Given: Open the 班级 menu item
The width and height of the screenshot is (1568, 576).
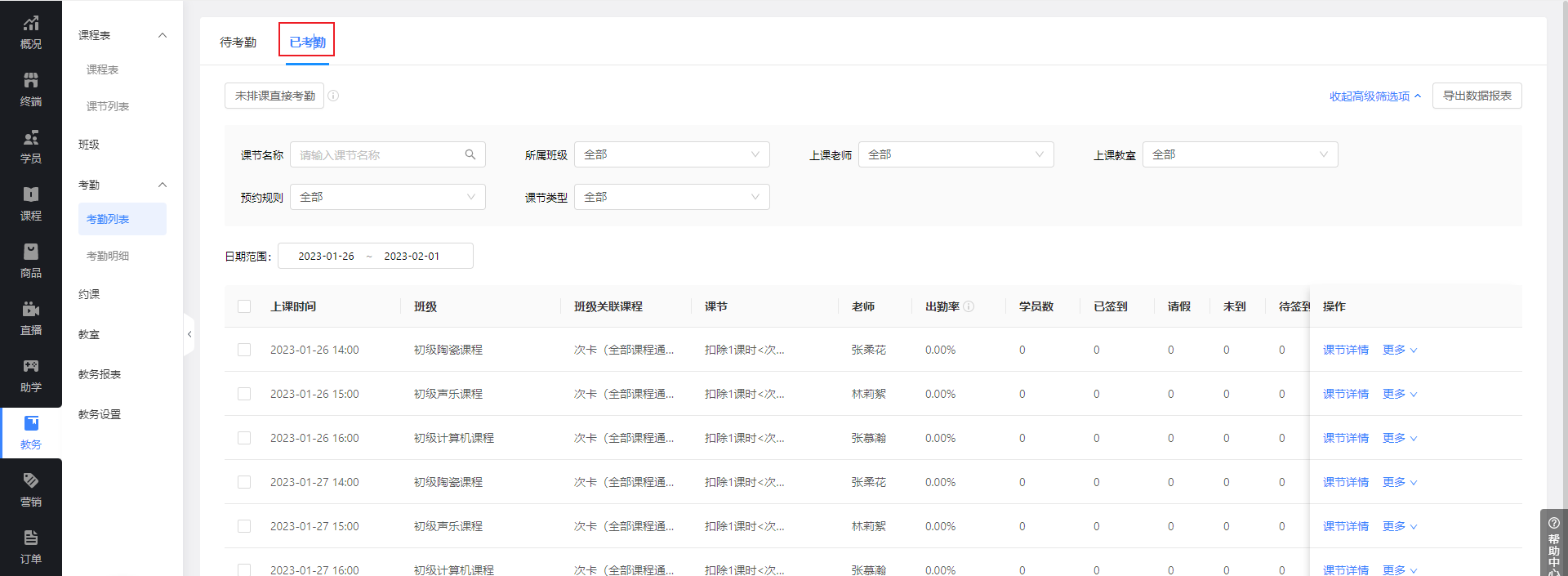Looking at the screenshot, I should click(89, 145).
